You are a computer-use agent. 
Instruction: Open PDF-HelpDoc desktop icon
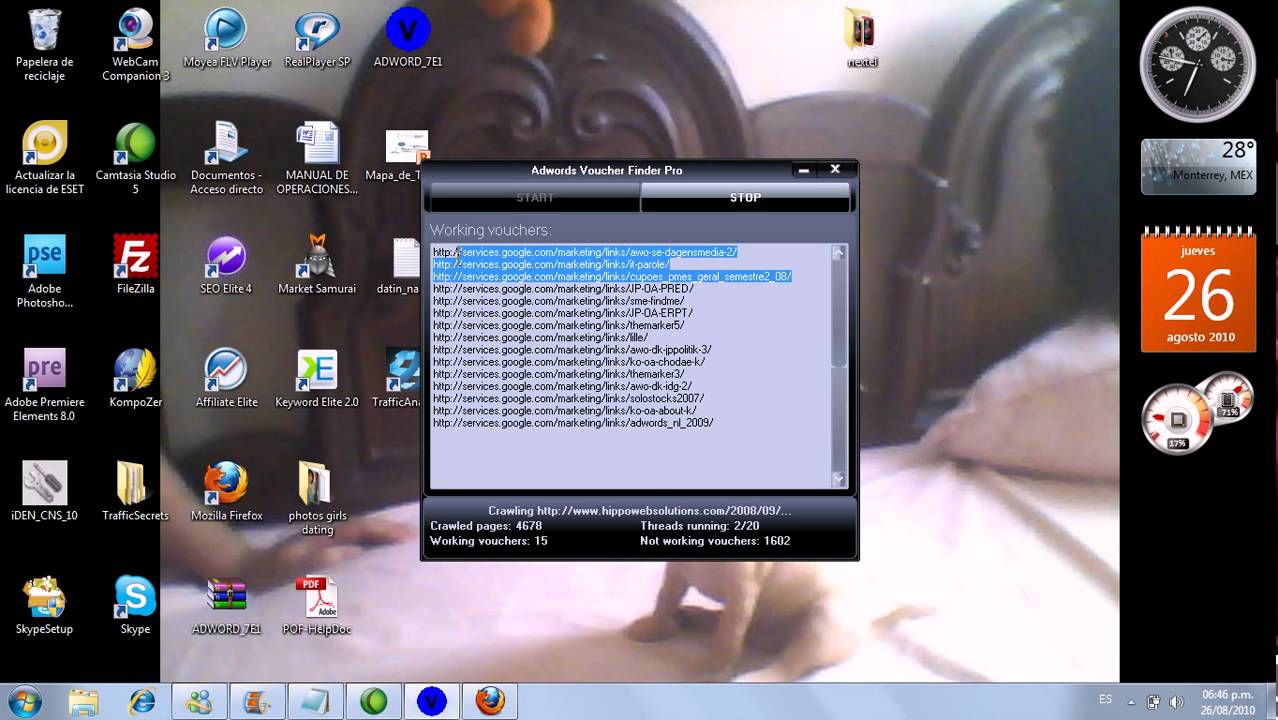point(317,605)
